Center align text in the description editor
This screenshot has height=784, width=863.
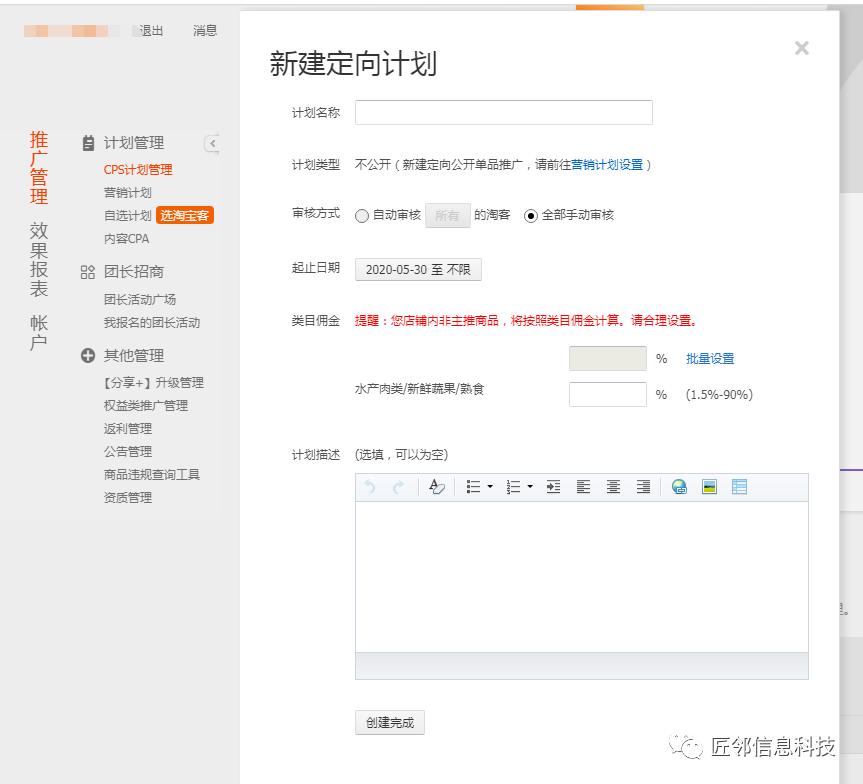coord(613,487)
